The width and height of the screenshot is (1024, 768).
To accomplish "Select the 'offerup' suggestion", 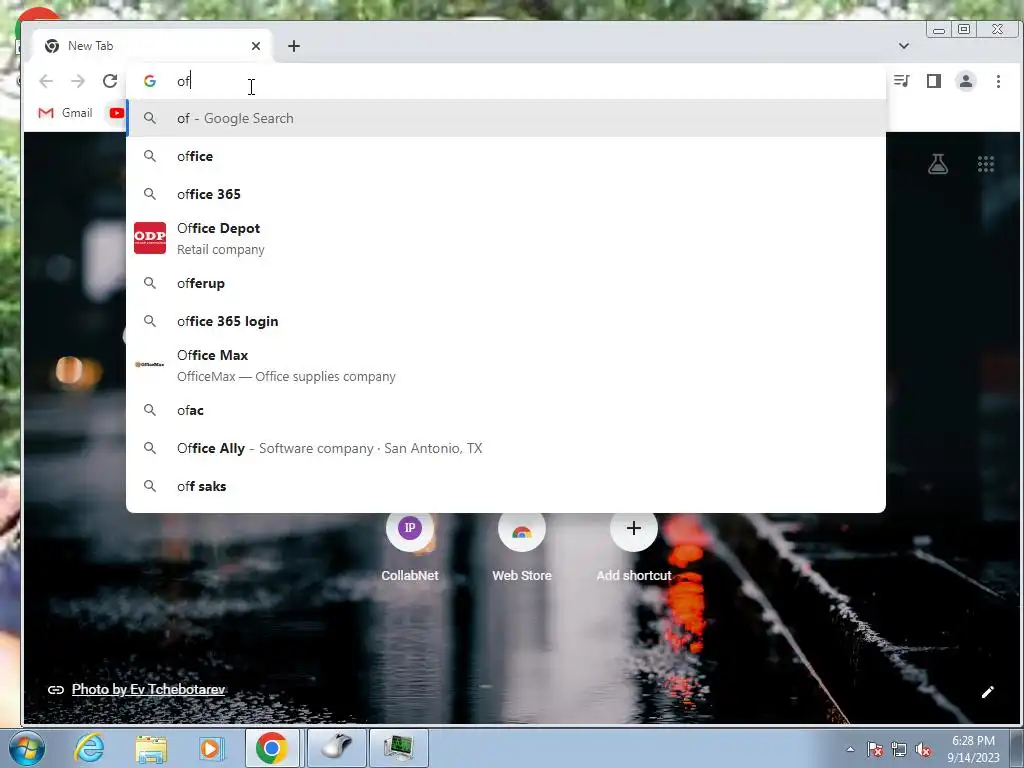I will coord(506,283).
